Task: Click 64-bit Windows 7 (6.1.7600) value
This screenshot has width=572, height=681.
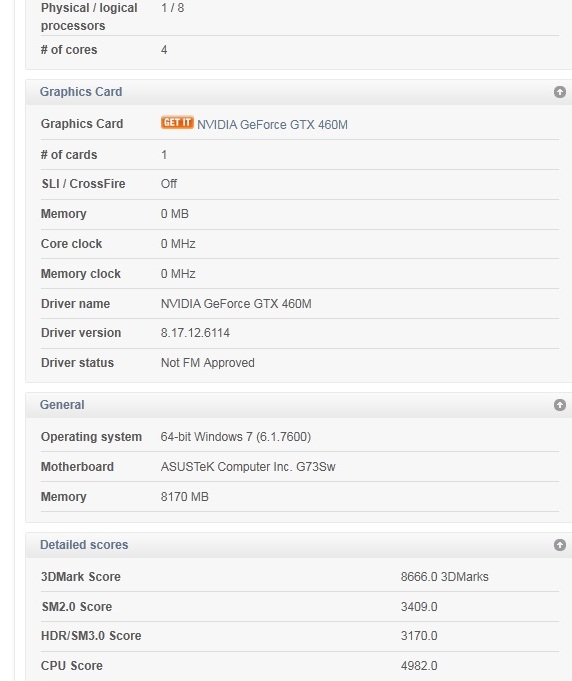Action: (x=236, y=436)
